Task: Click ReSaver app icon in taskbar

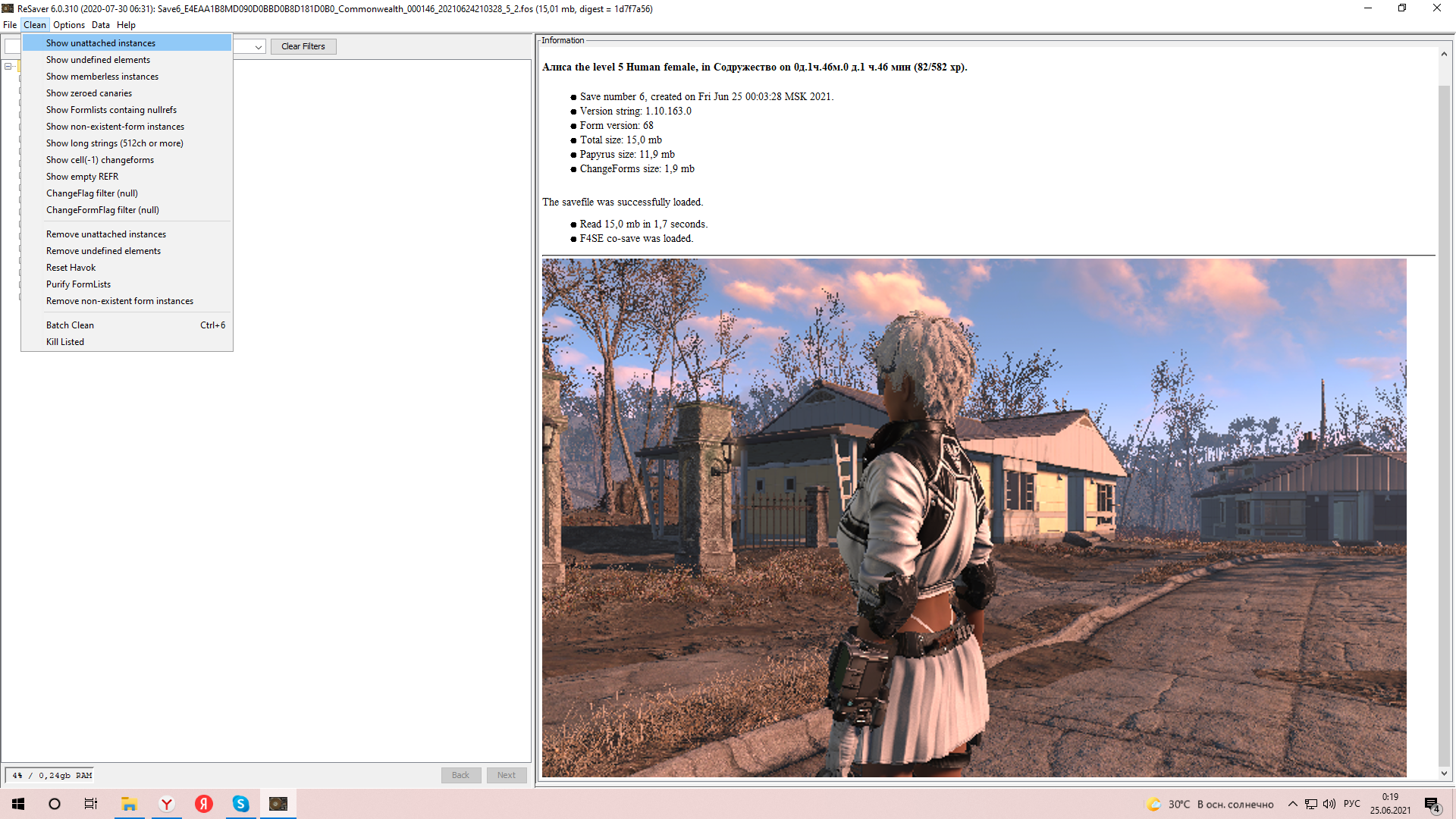Action: coord(278,804)
